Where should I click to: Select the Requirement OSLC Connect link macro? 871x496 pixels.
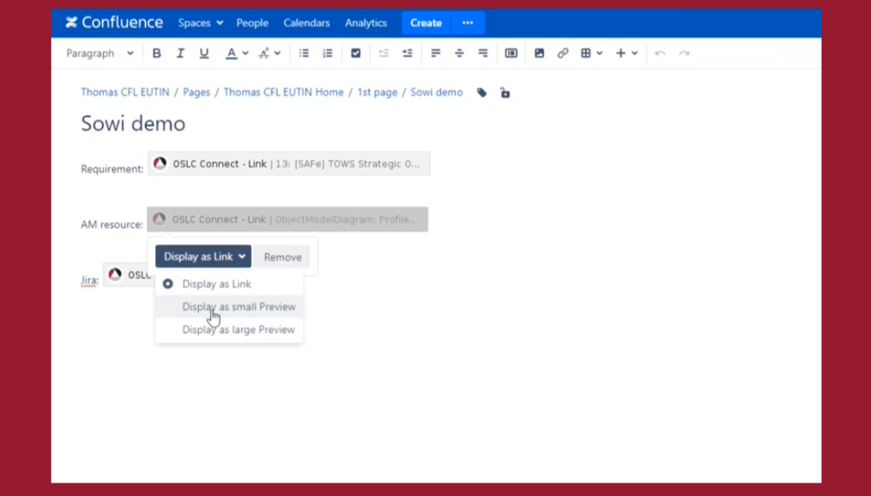289,164
